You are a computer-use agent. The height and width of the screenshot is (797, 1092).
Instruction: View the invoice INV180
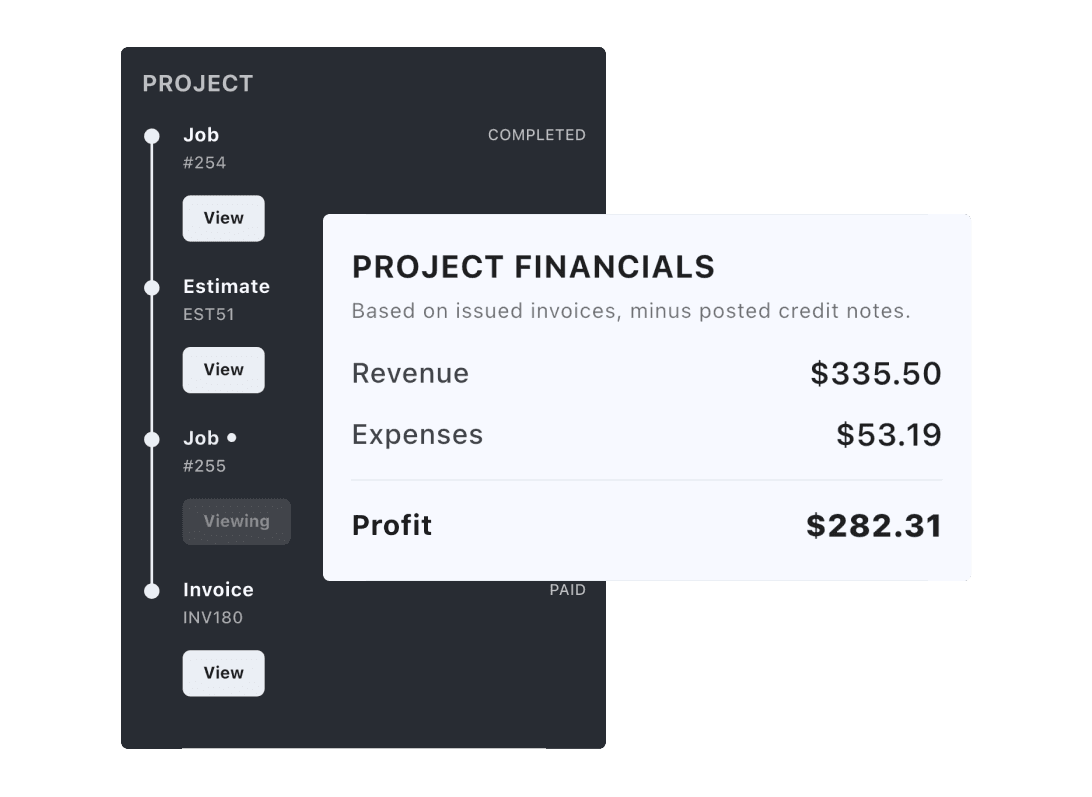pyautogui.click(x=223, y=673)
